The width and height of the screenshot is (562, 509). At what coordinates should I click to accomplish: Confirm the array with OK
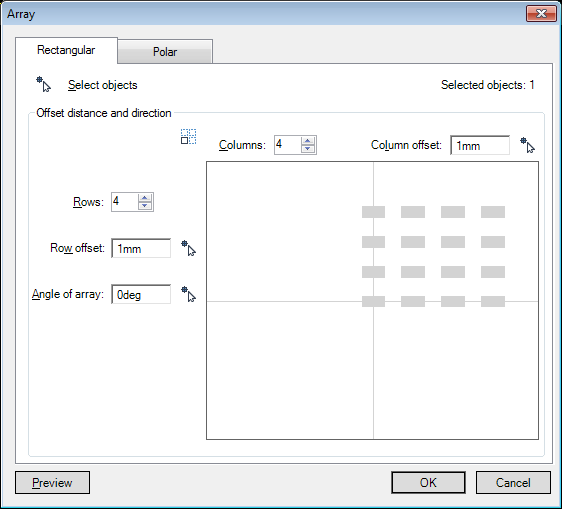(x=428, y=482)
